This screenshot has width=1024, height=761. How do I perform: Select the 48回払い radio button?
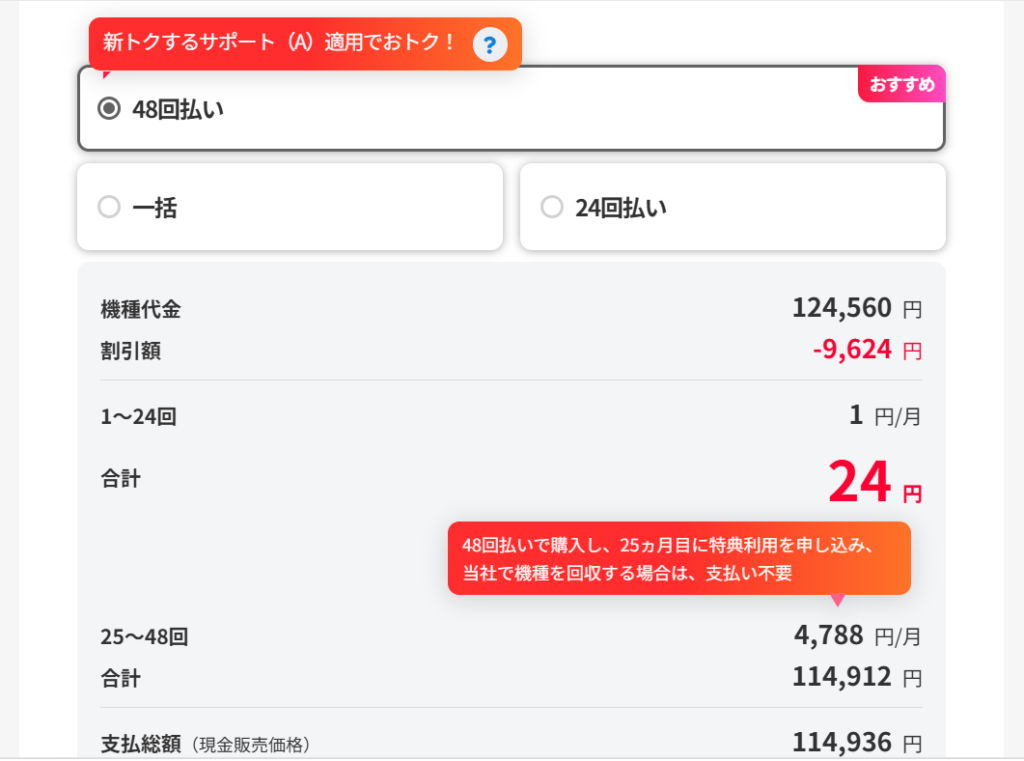109,109
